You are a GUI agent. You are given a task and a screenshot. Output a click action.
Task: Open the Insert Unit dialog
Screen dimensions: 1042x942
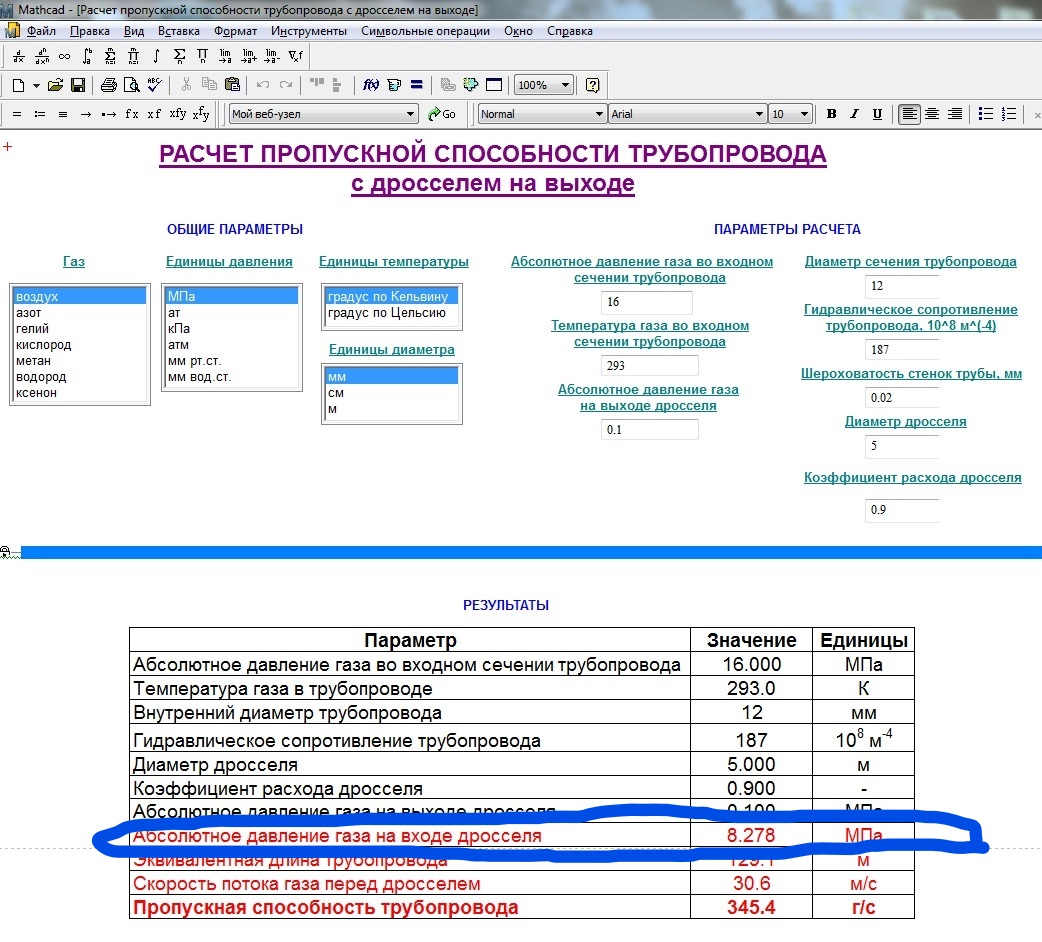coord(393,84)
